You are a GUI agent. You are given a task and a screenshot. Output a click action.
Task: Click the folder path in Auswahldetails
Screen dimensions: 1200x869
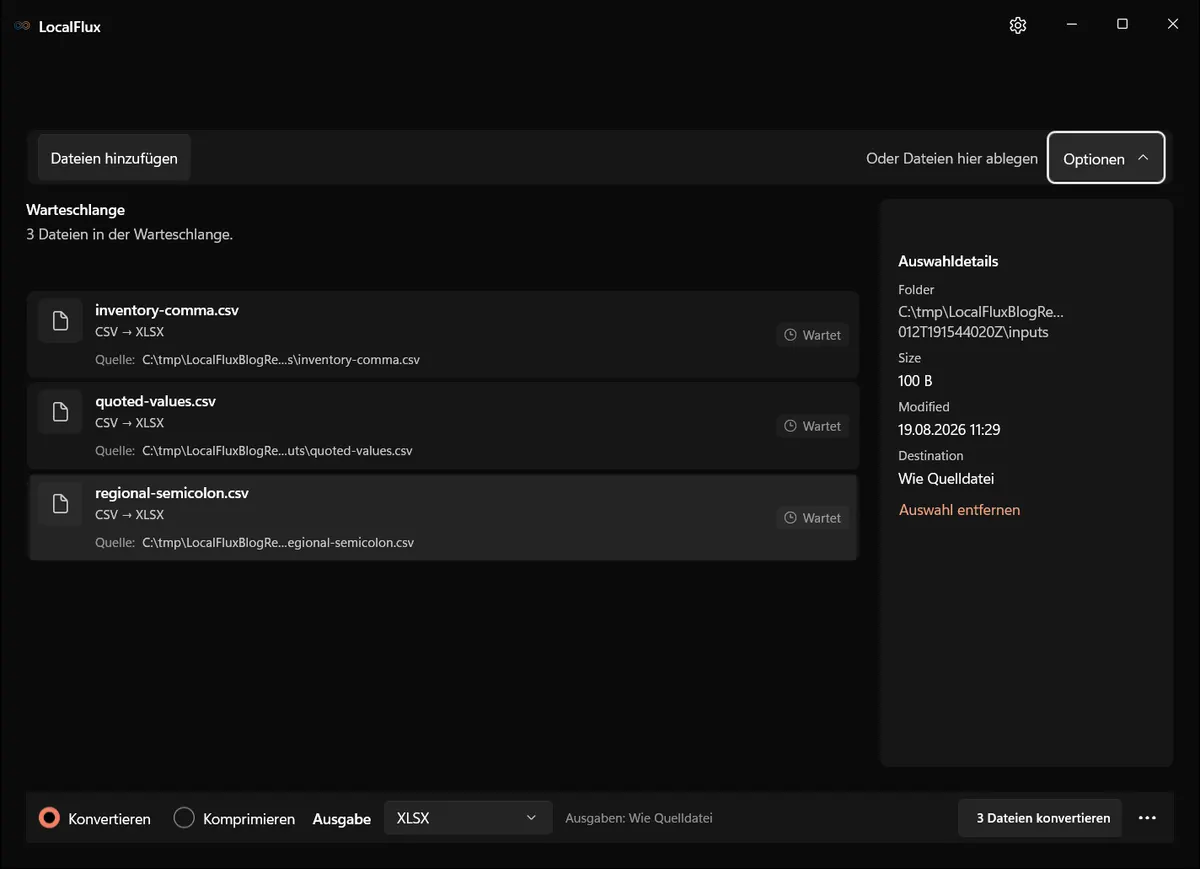click(x=982, y=322)
